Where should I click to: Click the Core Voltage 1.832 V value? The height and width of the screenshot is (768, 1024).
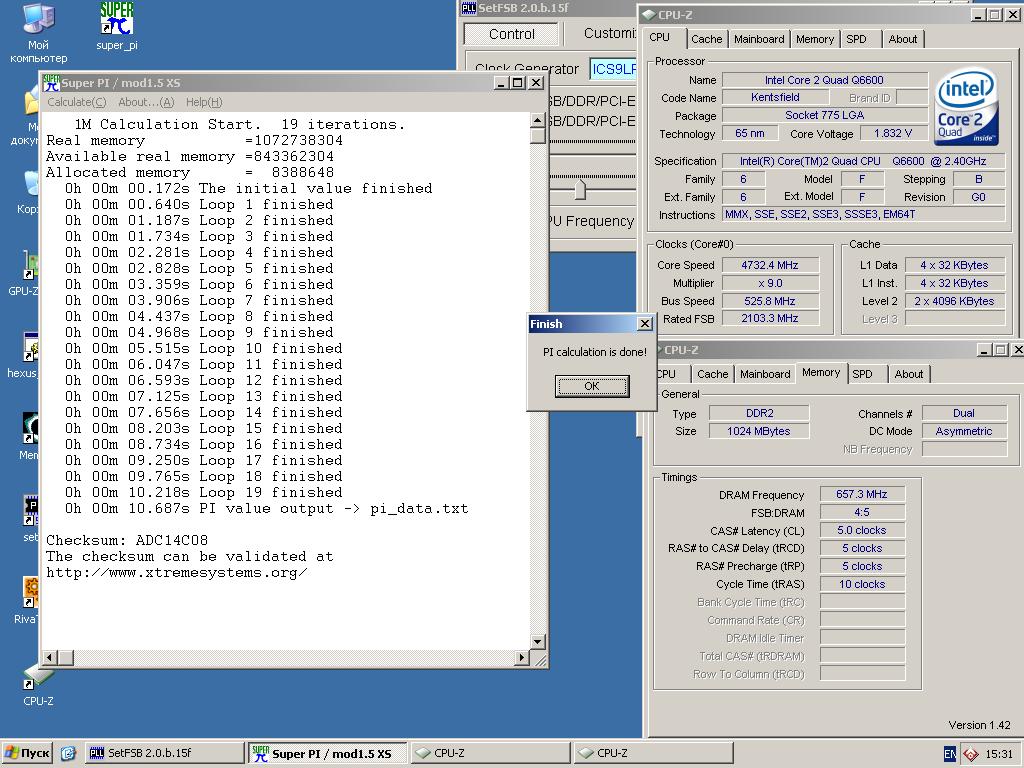point(893,133)
